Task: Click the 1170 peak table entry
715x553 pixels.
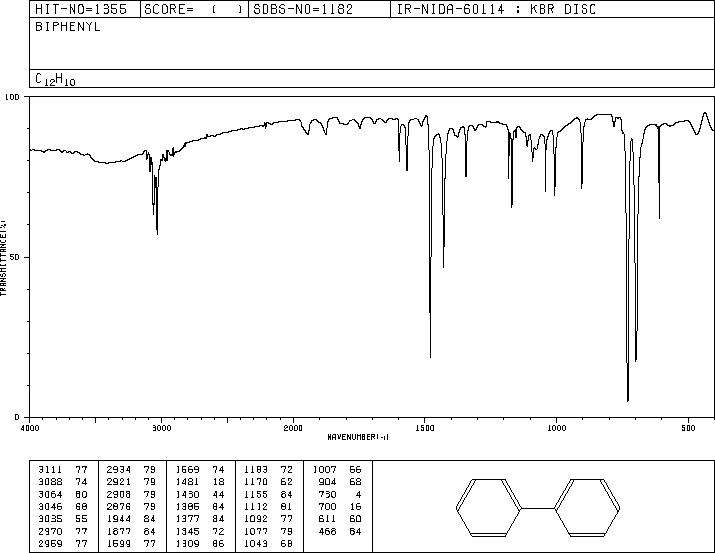Action: click(x=269, y=482)
